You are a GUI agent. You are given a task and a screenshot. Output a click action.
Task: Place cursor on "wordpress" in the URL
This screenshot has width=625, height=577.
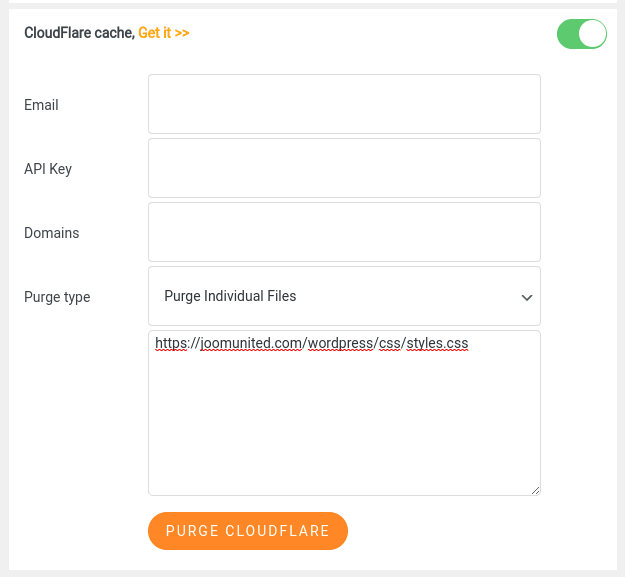(339, 344)
